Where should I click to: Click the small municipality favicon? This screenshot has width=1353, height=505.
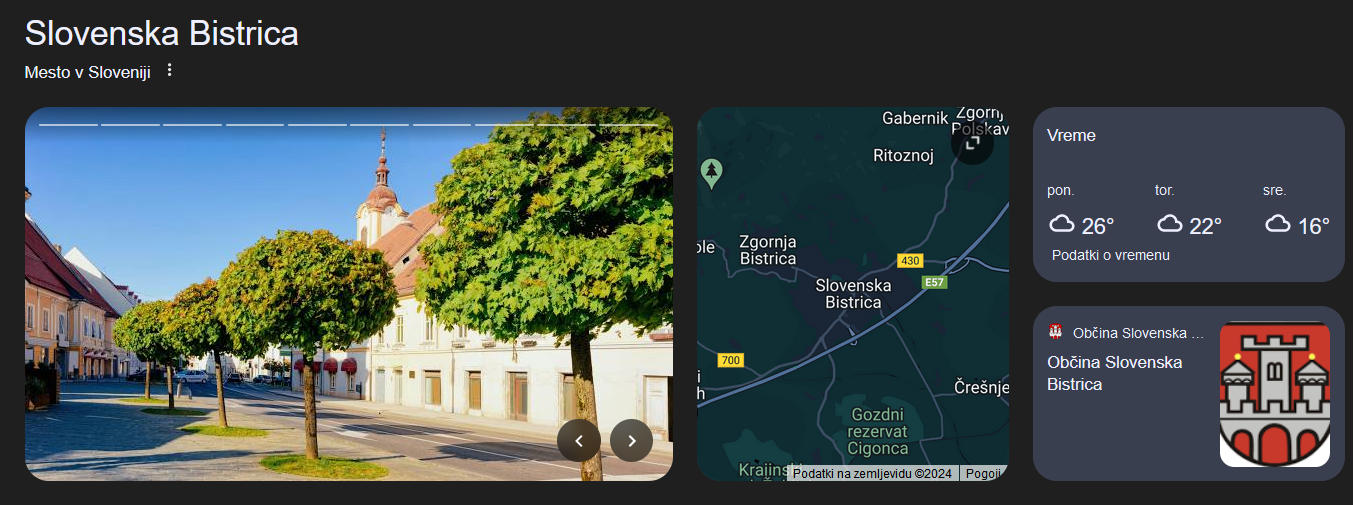tap(1055, 332)
